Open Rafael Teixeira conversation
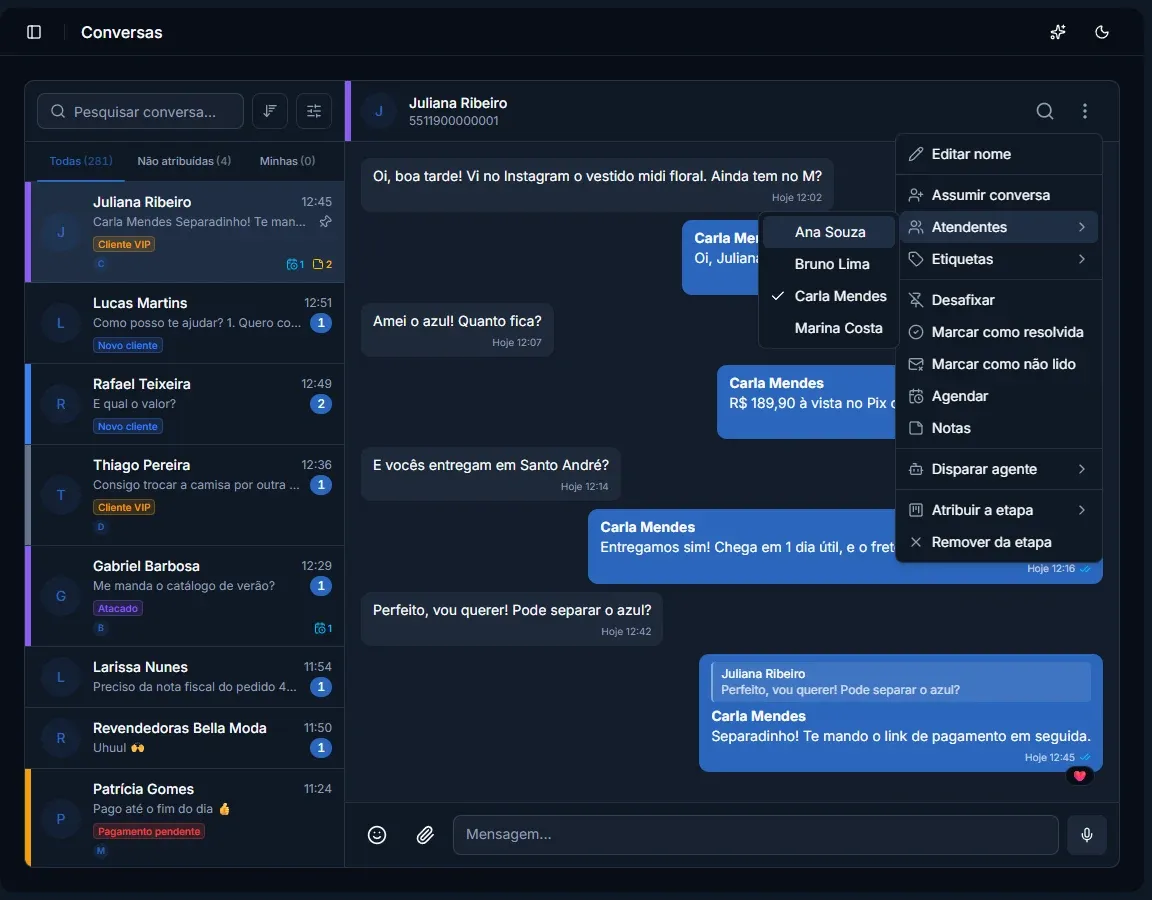1152x900 pixels. pyautogui.click(x=185, y=404)
